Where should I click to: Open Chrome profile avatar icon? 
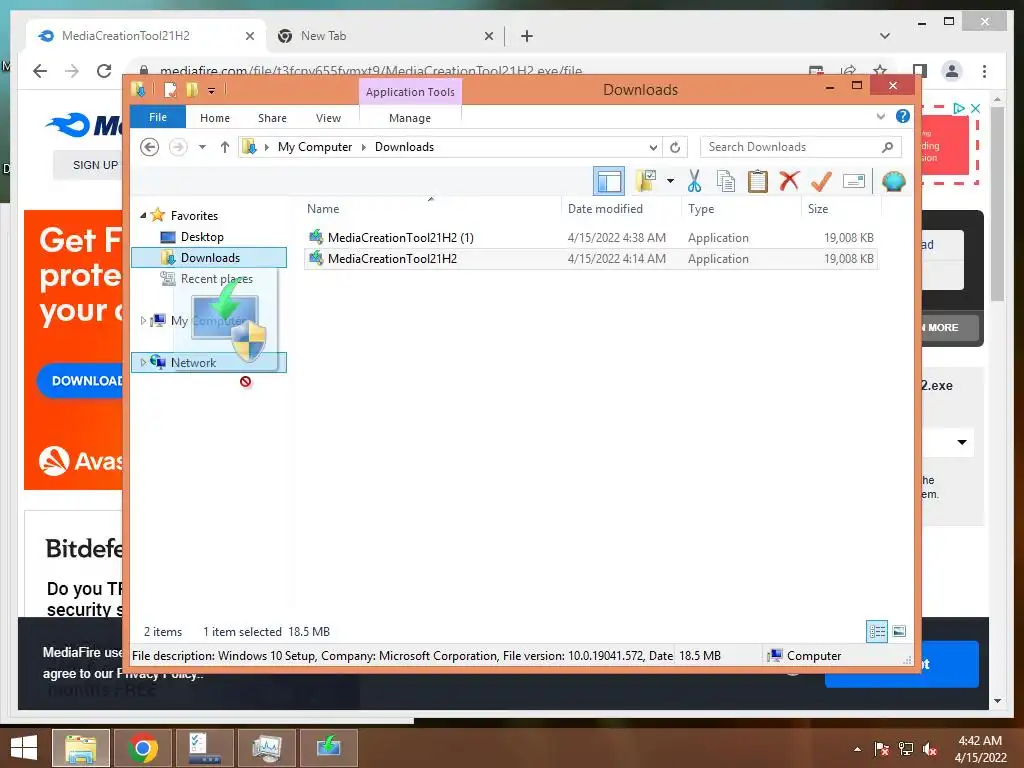click(x=952, y=71)
